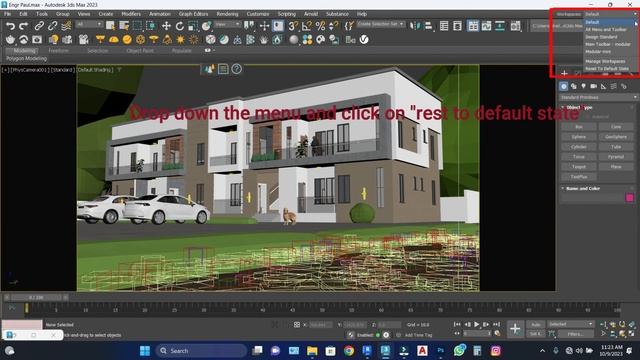Choose the Rectangular Selection Region icon
Image resolution: width=640 pixels, height=360 pixels.
tap(137, 26)
